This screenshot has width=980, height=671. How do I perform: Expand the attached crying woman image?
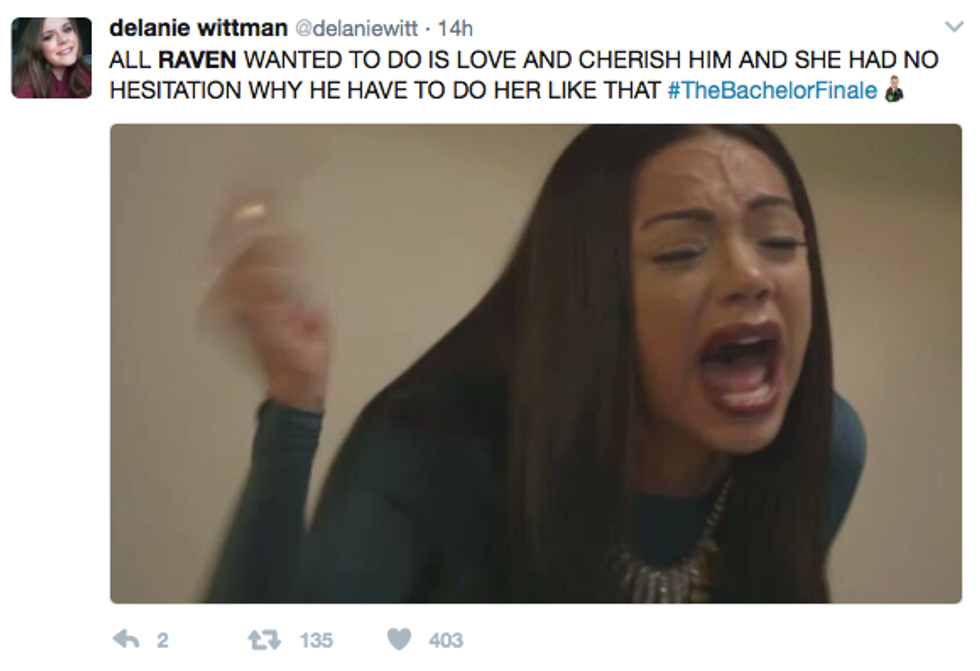click(536, 363)
